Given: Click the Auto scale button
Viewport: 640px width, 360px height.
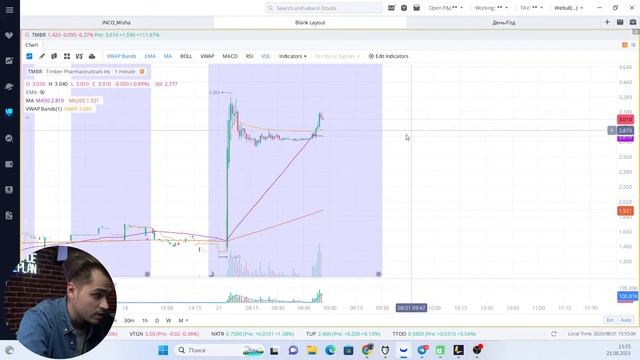Looking at the screenshot, I should click(x=625, y=320).
